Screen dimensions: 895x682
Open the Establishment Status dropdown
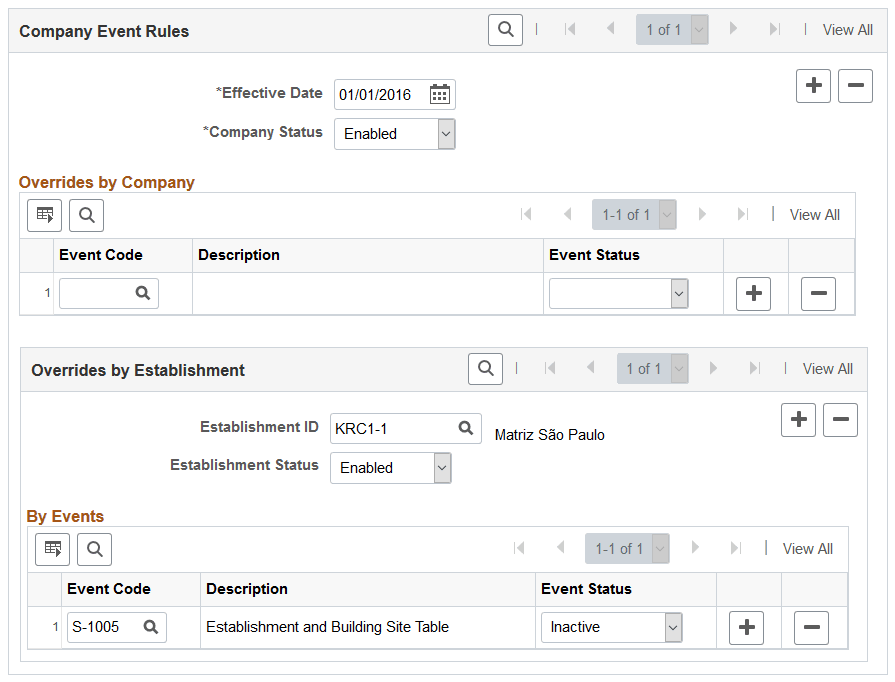(443, 468)
